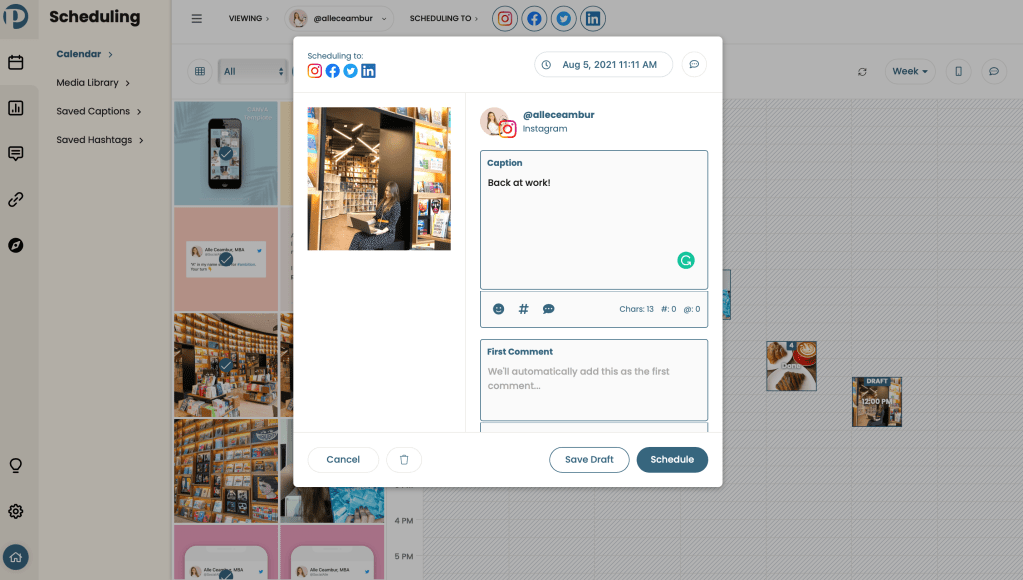Insert an emoji into the caption
Image resolution: width=1023 pixels, height=580 pixels.
click(x=498, y=309)
